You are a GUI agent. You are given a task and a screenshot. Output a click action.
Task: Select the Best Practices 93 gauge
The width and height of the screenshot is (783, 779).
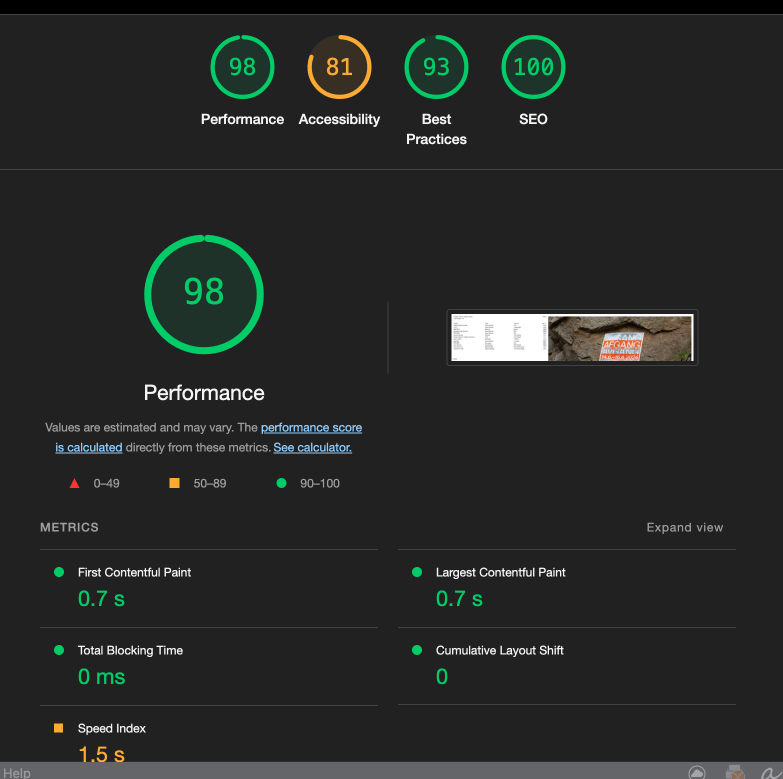point(436,68)
